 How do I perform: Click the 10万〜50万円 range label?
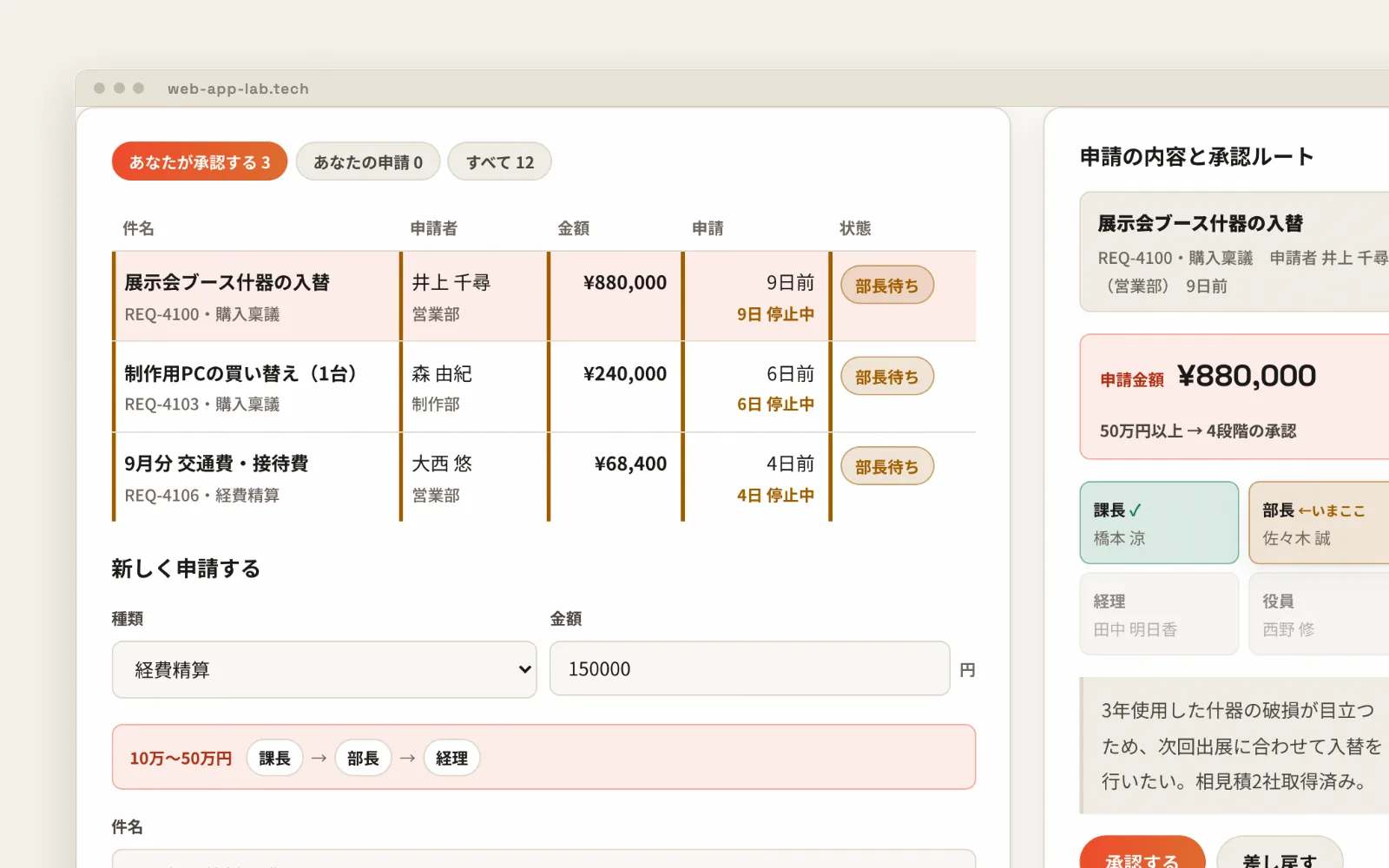(x=181, y=759)
